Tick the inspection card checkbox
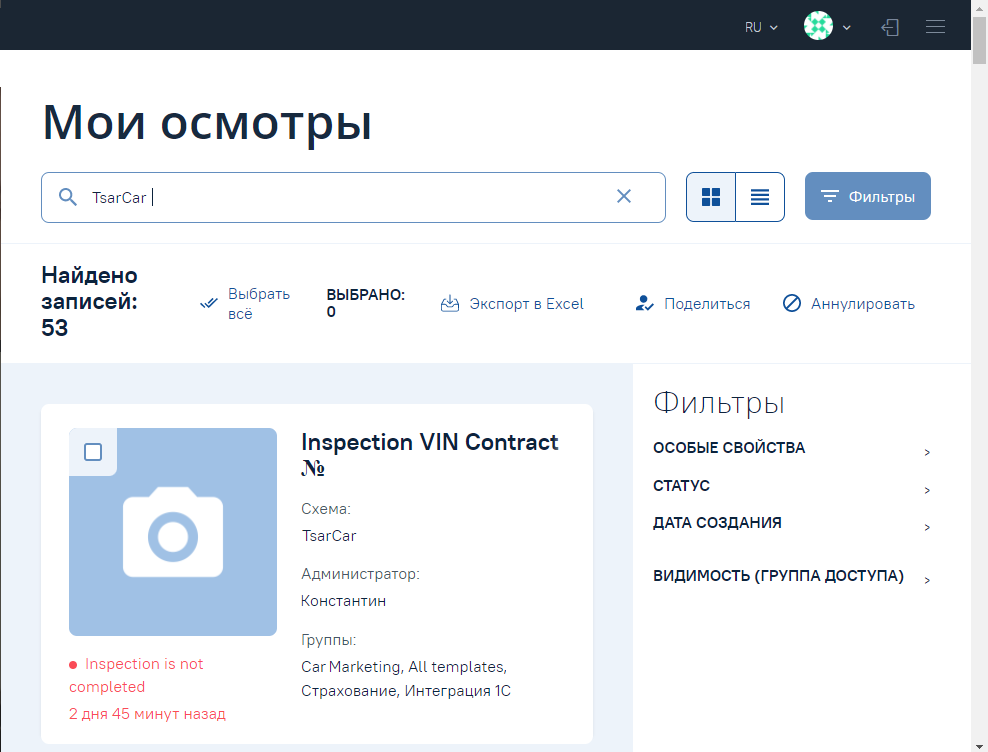The width and height of the screenshot is (988, 752). point(93,452)
